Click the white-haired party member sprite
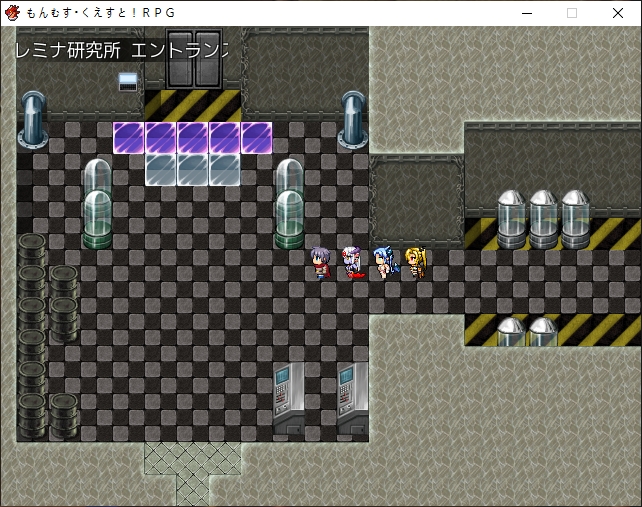Screen dimensions: 642x507 (x=352, y=263)
